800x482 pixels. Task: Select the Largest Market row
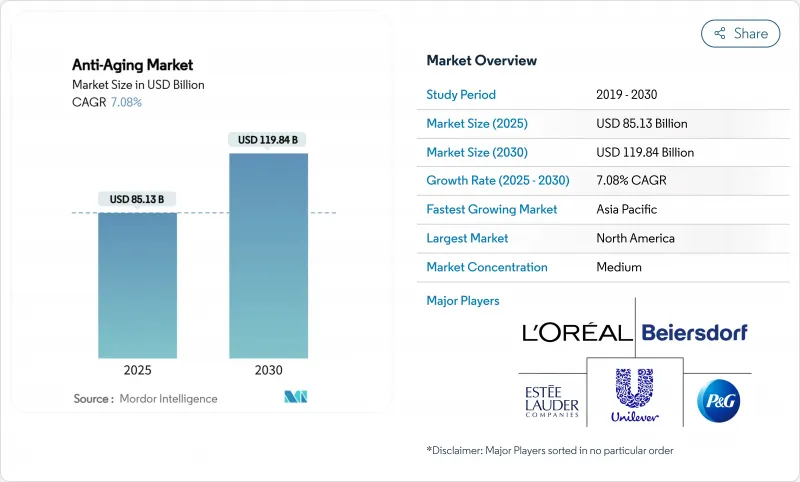coord(588,238)
